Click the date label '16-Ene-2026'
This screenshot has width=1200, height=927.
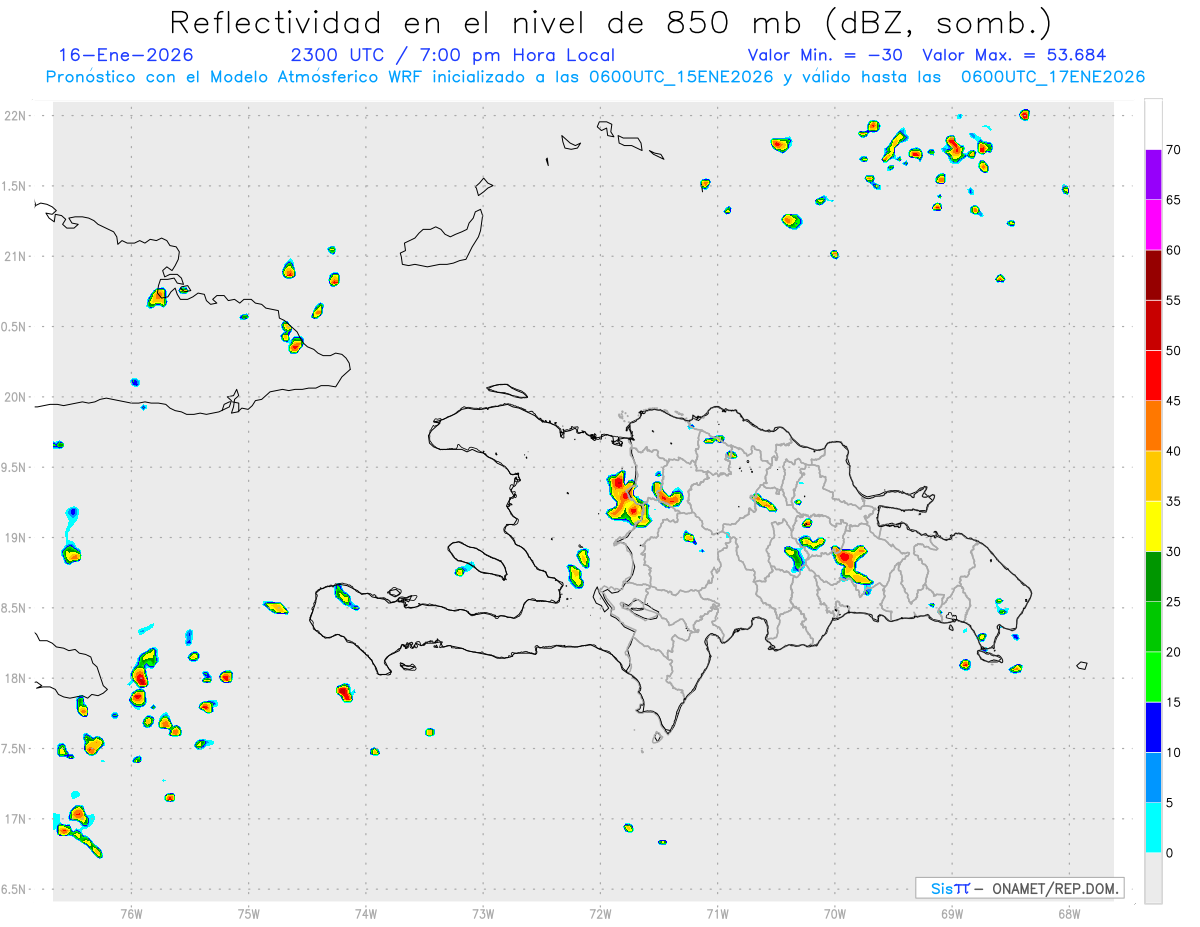click(126, 55)
